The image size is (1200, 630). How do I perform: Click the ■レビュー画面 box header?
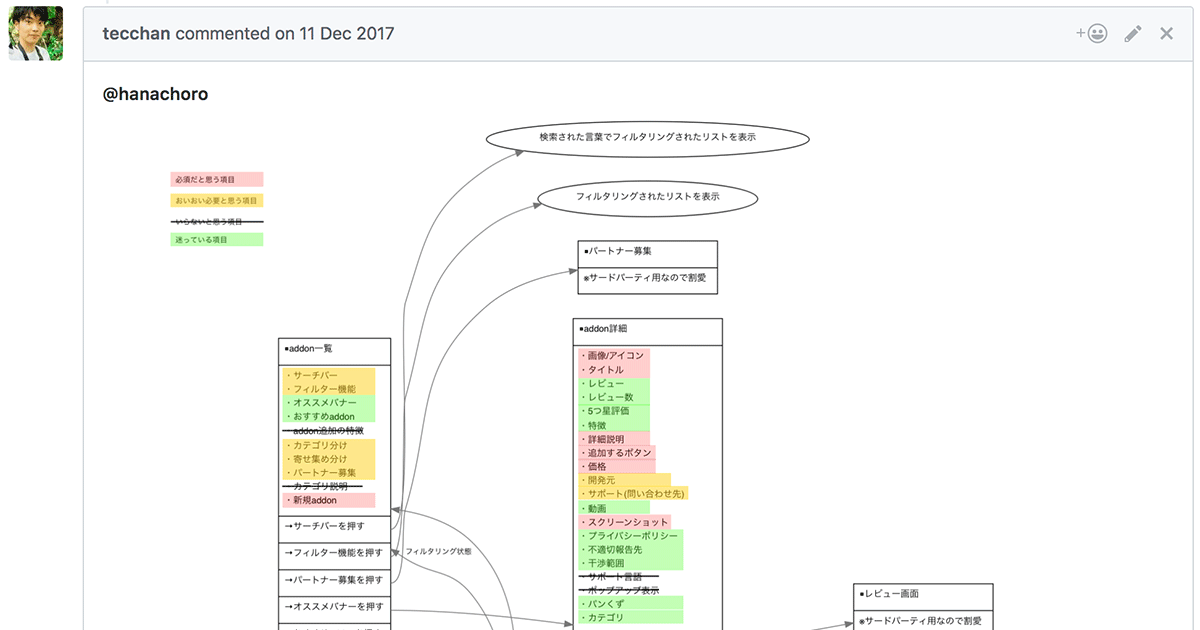(x=922, y=595)
